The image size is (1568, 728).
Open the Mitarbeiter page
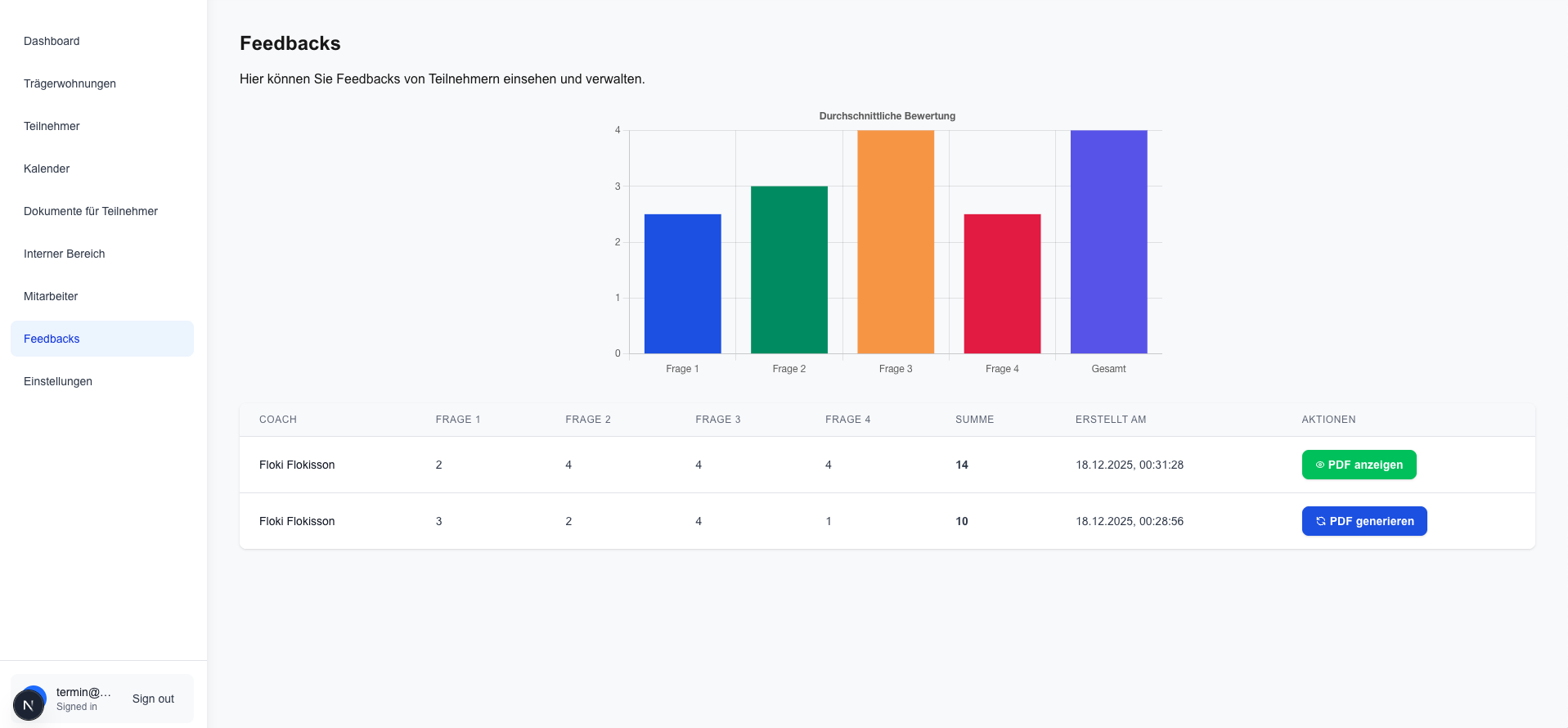pyautogui.click(x=51, y=296)
